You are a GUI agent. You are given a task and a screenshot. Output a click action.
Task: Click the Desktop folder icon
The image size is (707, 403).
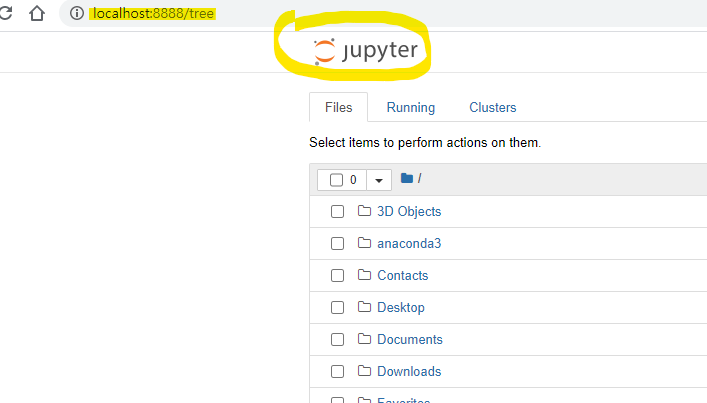pyautogui.click(x=364, y=307)
